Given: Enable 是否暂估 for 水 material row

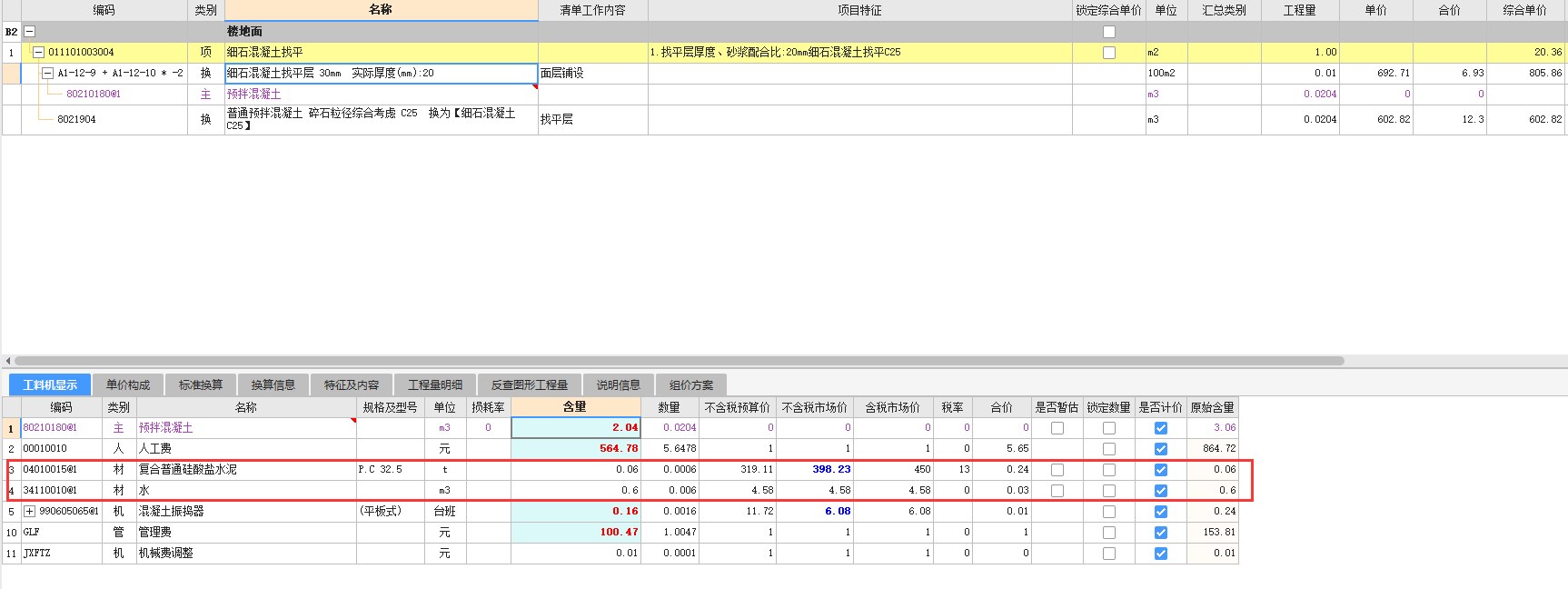Looking at the screenshot, I should tap(1057, 491).
